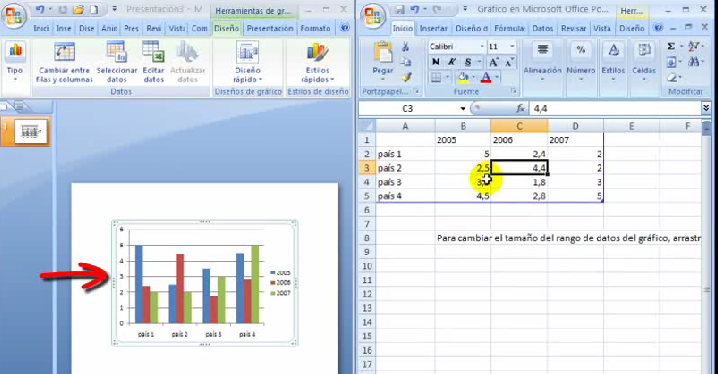Open the Presentación tab in PowerPoint
The height and width of the screenshot is (374, 718).
(x=270, y=28)
